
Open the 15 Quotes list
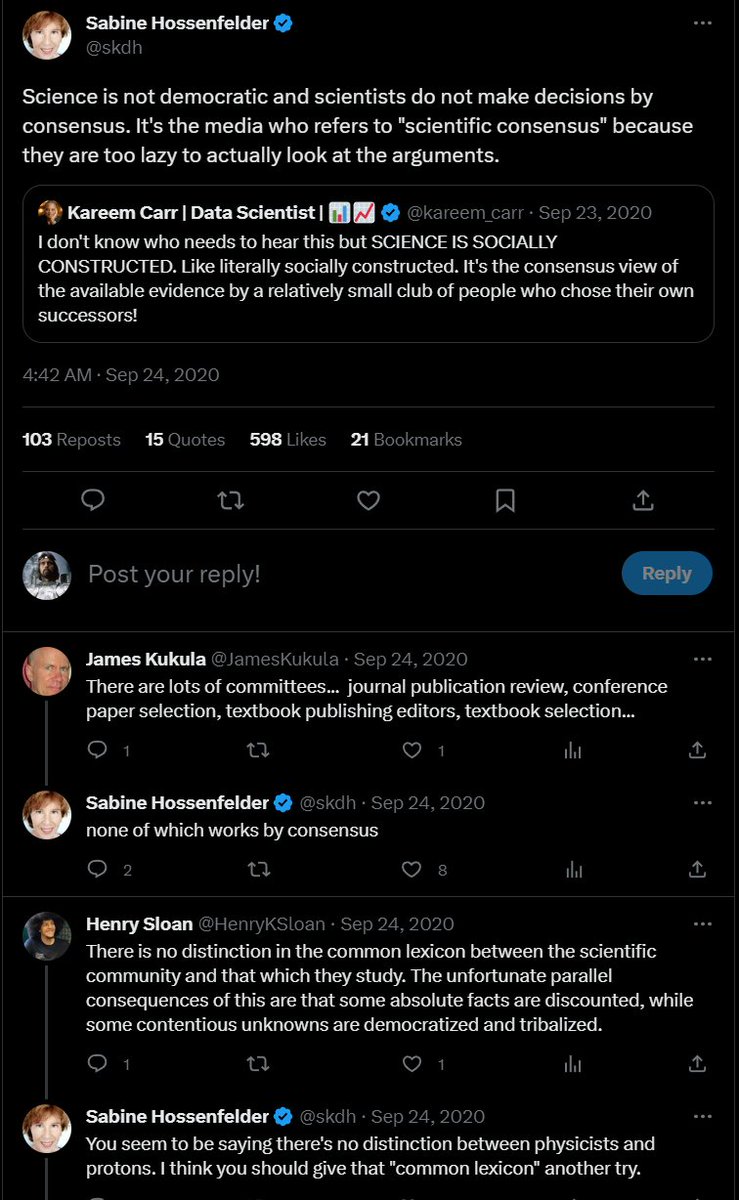coord(185,439)
